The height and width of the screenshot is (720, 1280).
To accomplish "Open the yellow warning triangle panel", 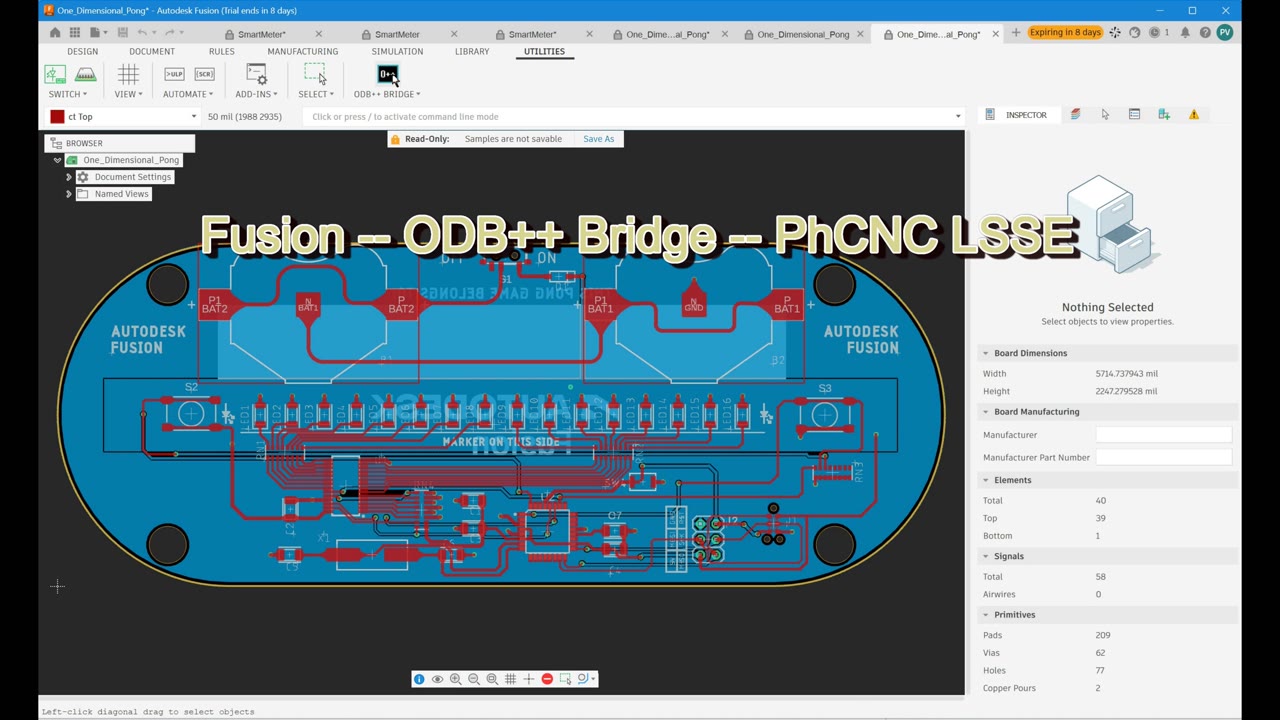I will pos(1194,115).
